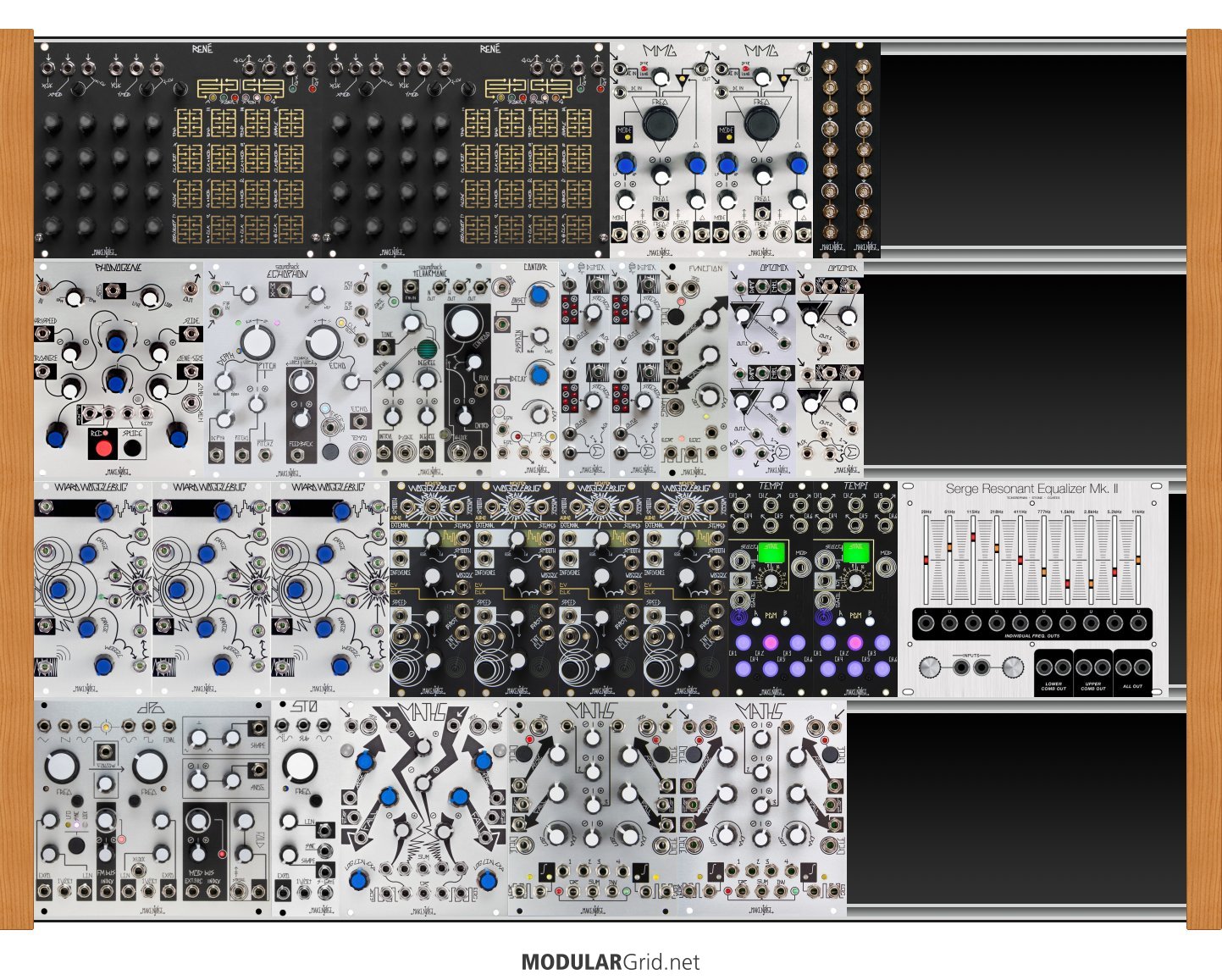Viewport: 1222px width, 980px height.
Task: Click the "CONTOUR" module title
Action: click(x=535, y=268)
